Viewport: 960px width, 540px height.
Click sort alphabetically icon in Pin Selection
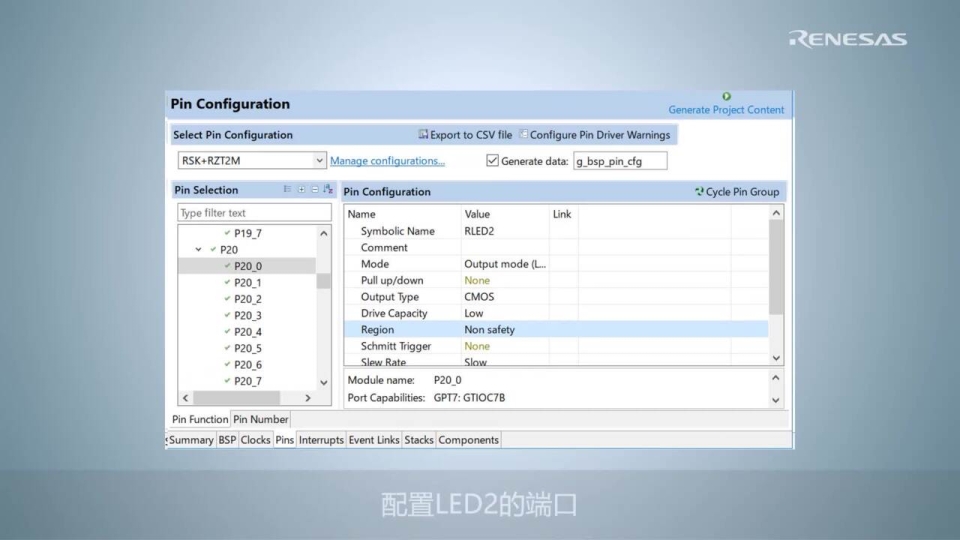pyautogui.click(x=328, y=189)
